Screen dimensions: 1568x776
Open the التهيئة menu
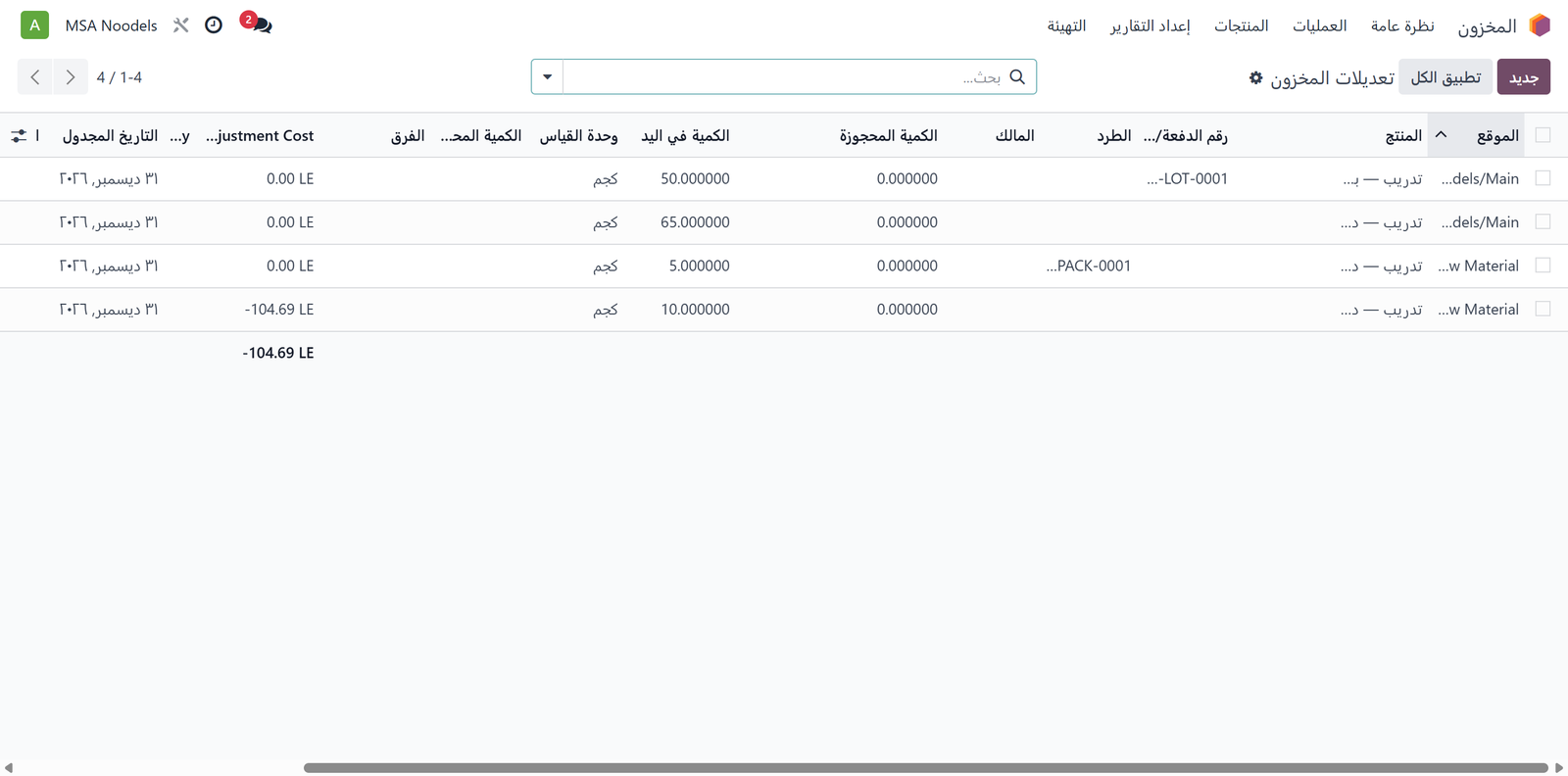pyautogui.click(x=1066, y=25)
